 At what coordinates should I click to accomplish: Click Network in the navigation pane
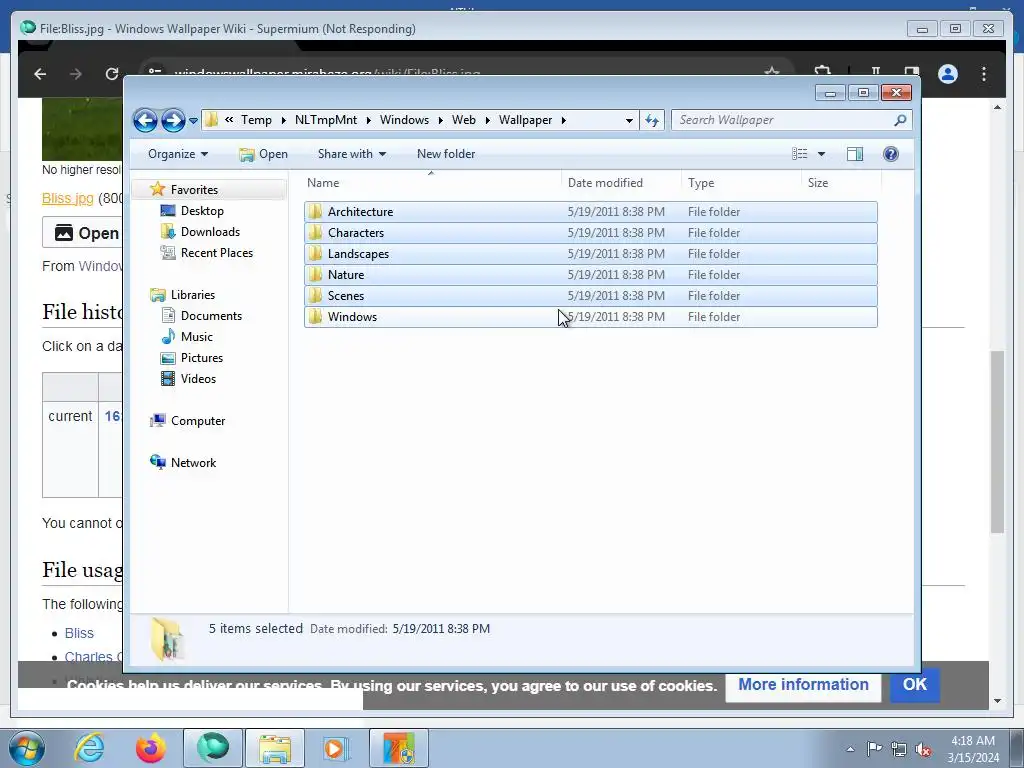coord(193,462)
